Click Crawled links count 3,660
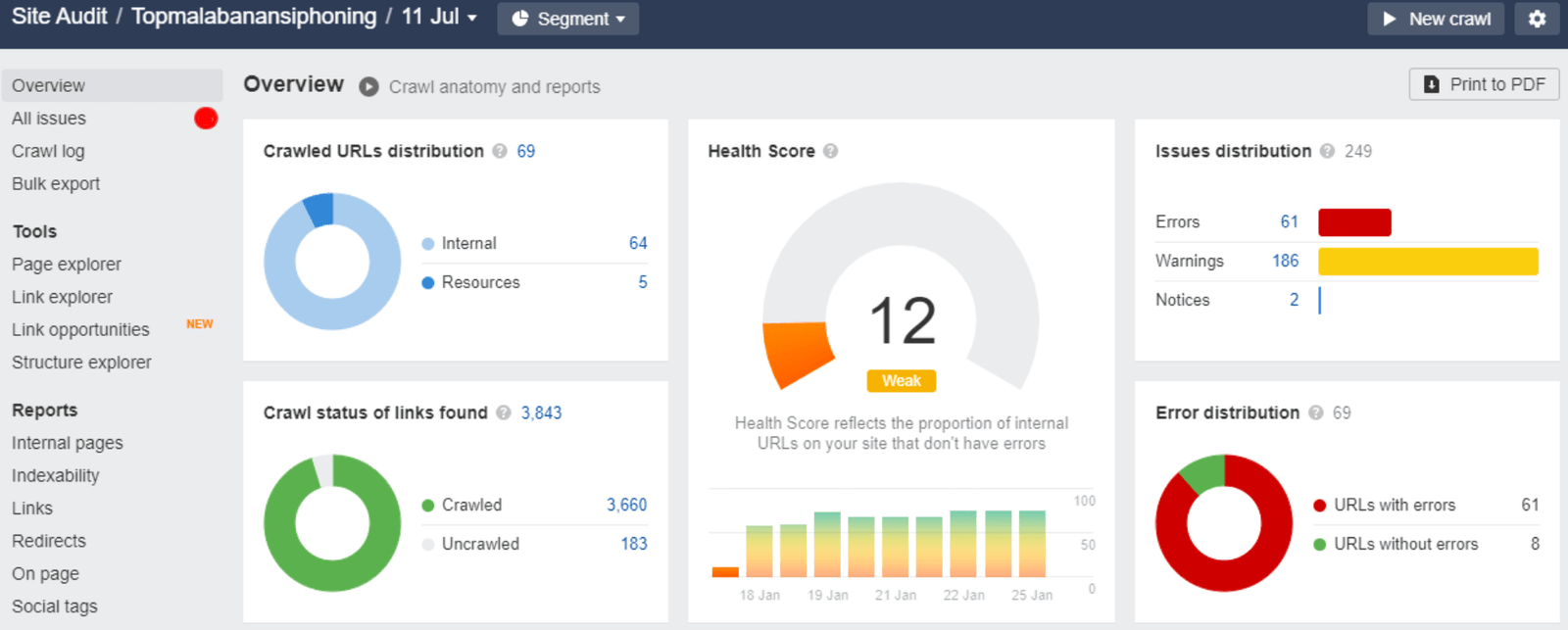This screenshot has width=1568, height=630. click(x=626, y=505)
